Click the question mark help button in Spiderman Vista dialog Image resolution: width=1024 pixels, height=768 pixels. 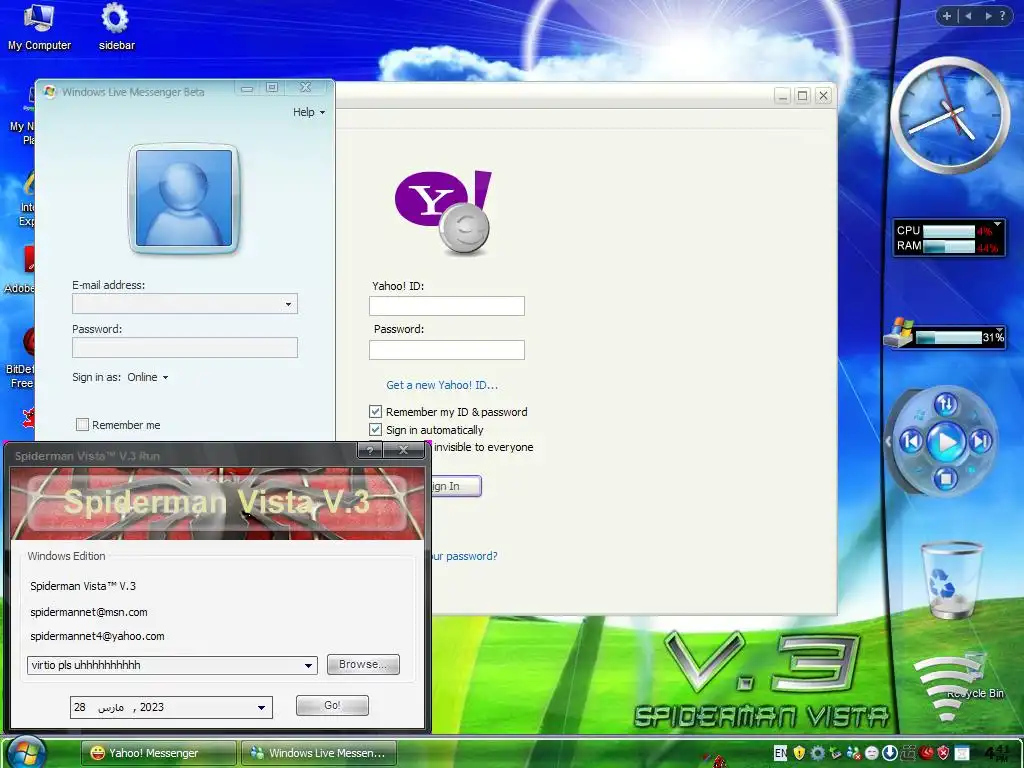point(370,449)
